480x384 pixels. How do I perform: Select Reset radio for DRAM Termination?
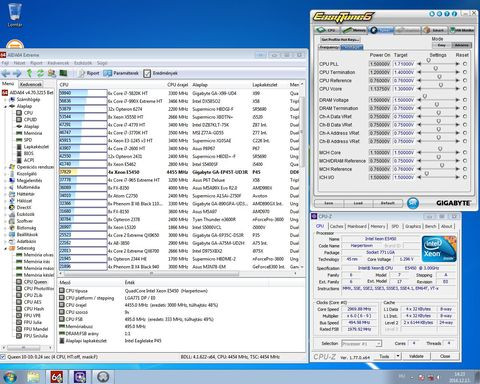tap(465, 108)
